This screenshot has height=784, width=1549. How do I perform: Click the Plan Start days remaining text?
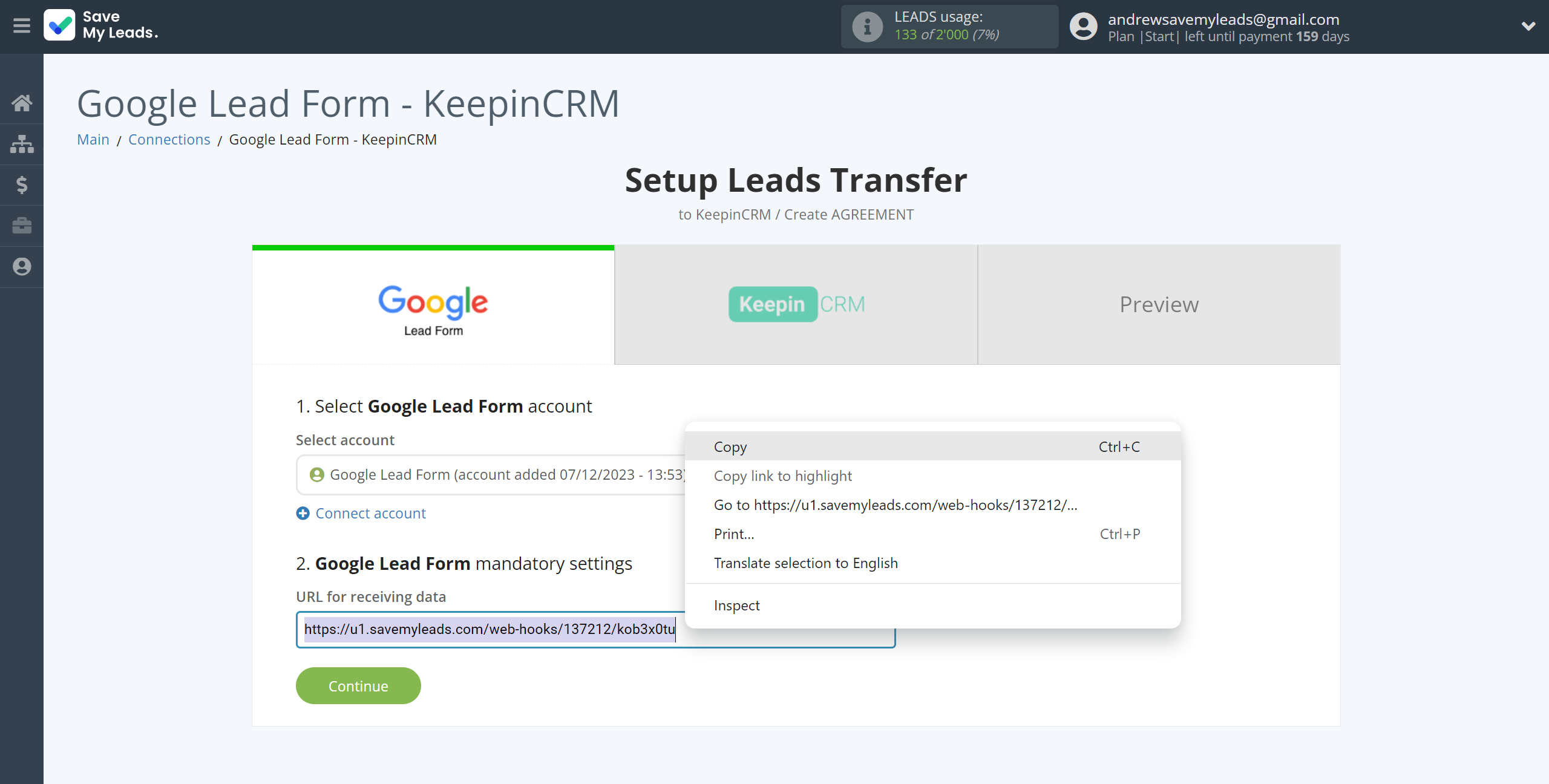pos(1228,36)
